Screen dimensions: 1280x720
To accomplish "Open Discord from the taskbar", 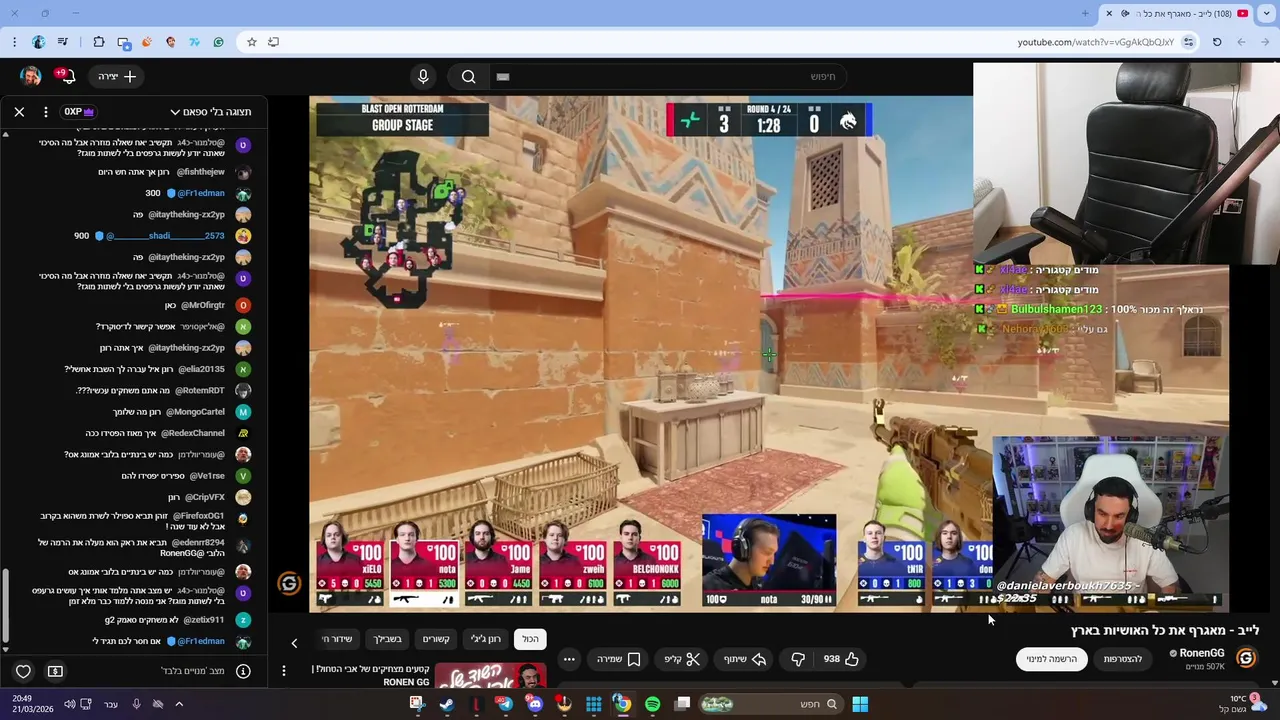I will click(535, 704).
